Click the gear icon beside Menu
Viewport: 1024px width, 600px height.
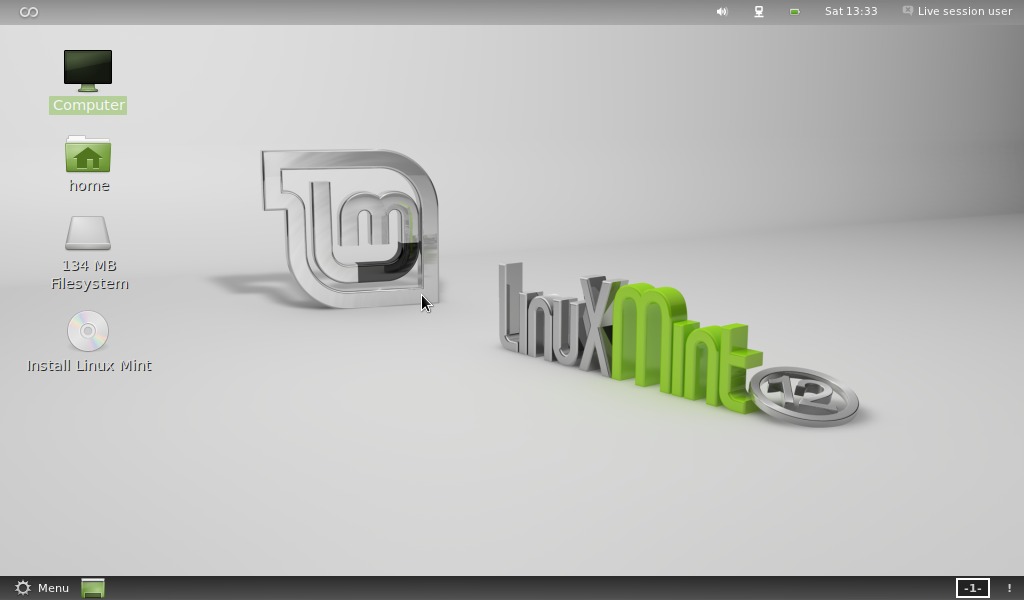[23, 588]
